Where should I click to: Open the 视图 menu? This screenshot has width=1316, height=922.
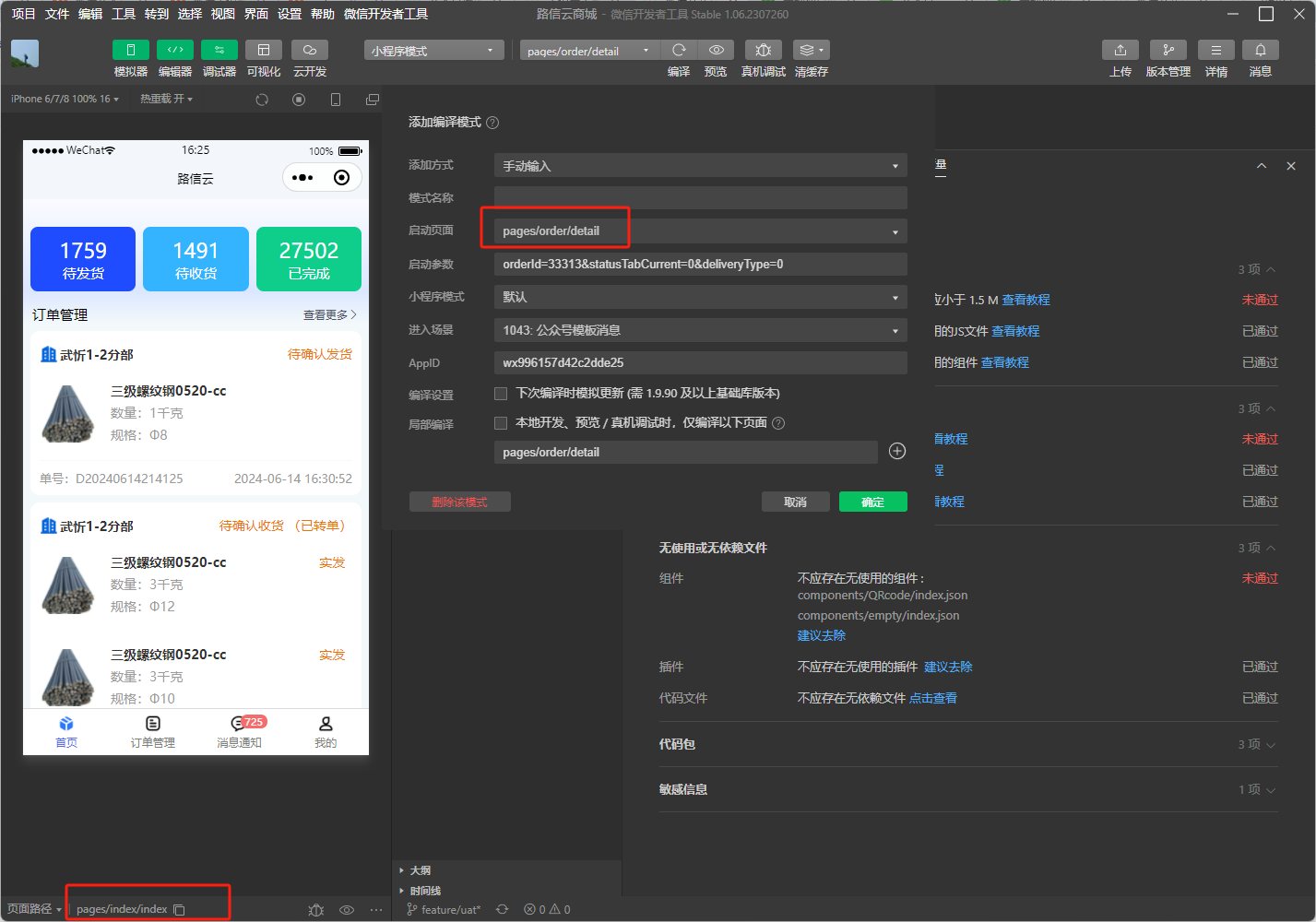coord(223,14)
